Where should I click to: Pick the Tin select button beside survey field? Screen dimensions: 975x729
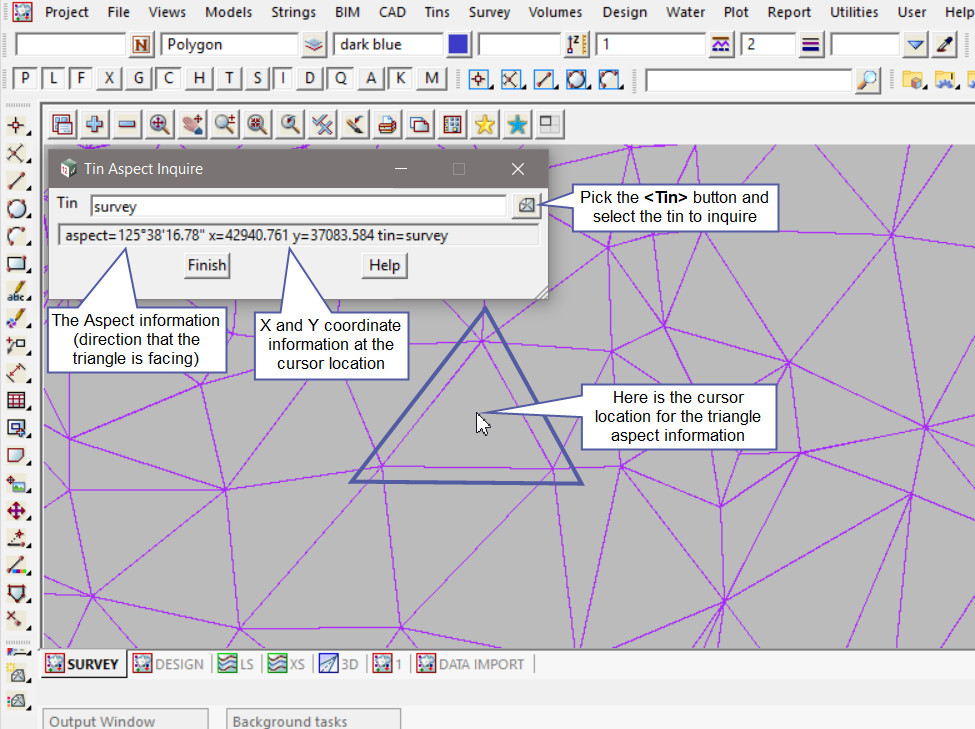[526, 206]
